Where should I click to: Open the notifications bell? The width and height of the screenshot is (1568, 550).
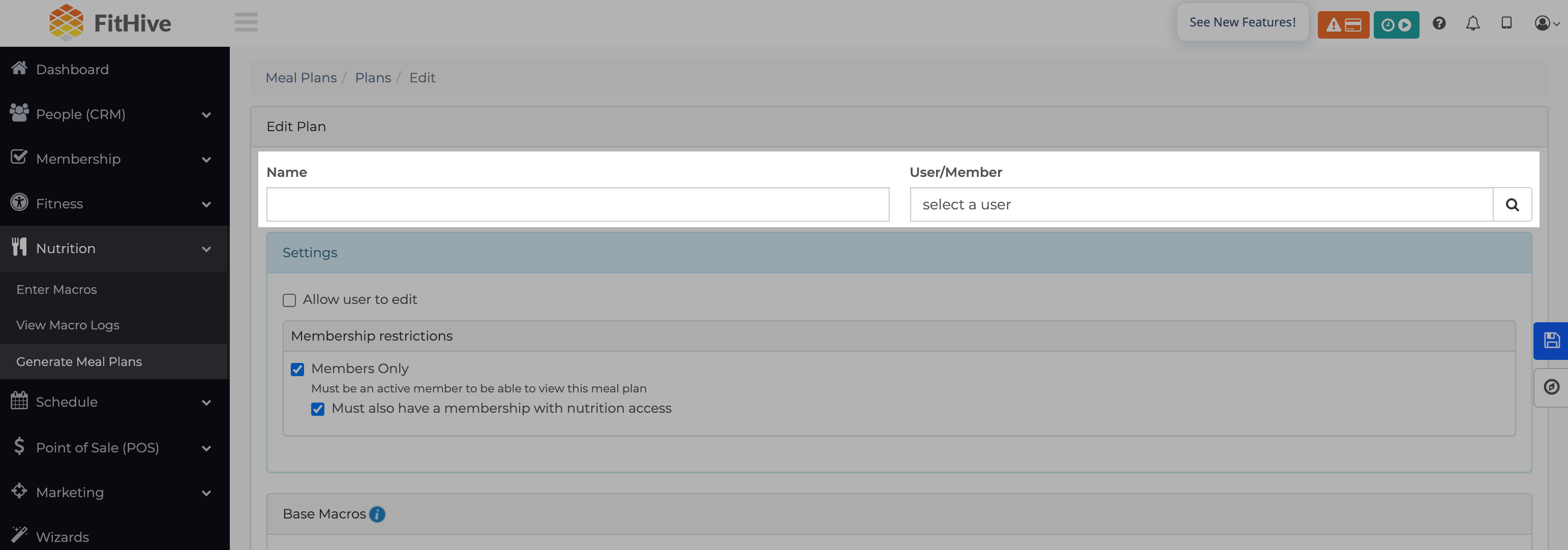[1472, 23]
